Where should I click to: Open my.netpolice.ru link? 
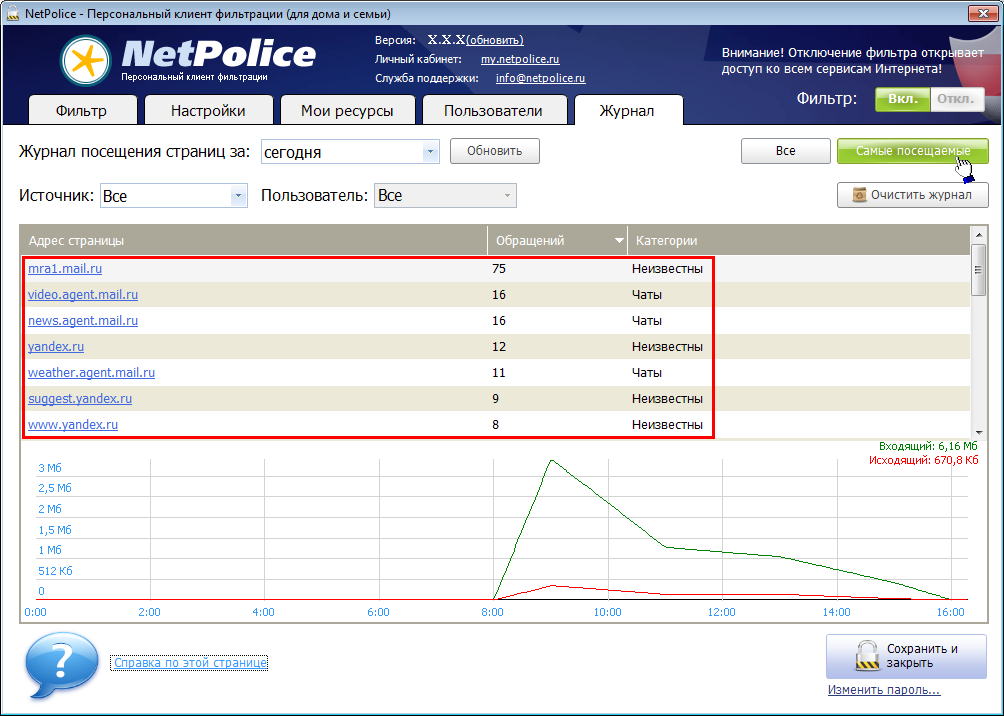pyautogui.click(x=520, y=59)
